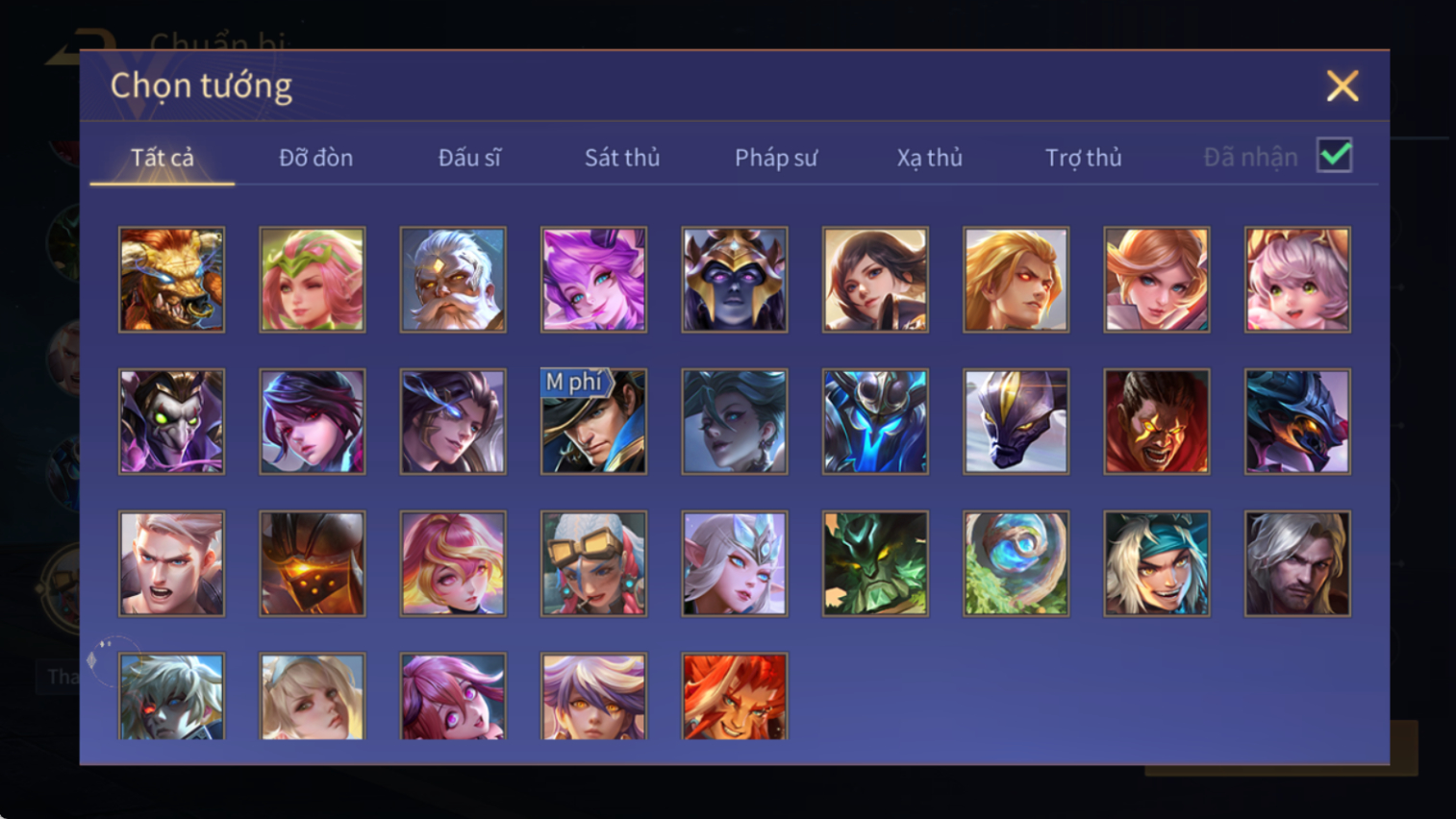The image size is (1456, 819).
Task: Toggle the Đã nhận checkbox
Action: tap(1334, 156)
